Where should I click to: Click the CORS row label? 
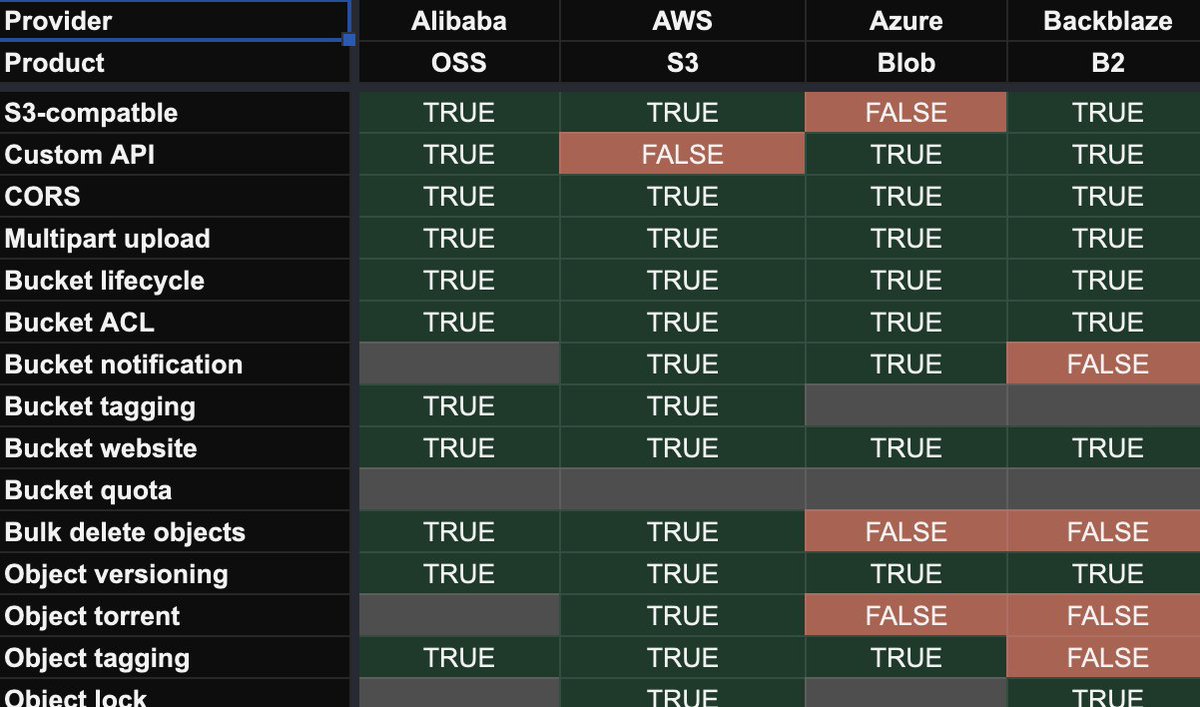[x=175, y=196]
